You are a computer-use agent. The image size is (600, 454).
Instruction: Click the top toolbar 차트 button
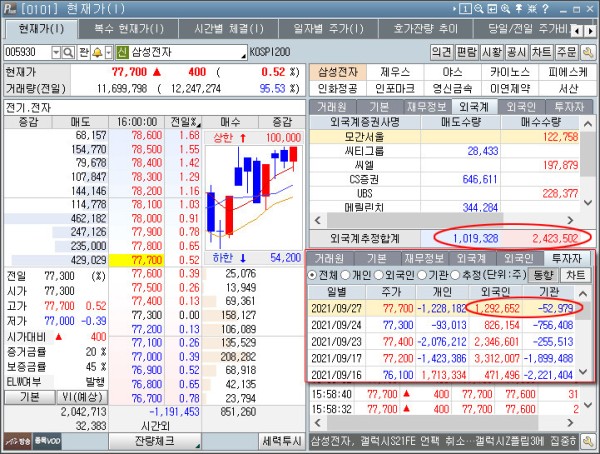coord(541,52)
